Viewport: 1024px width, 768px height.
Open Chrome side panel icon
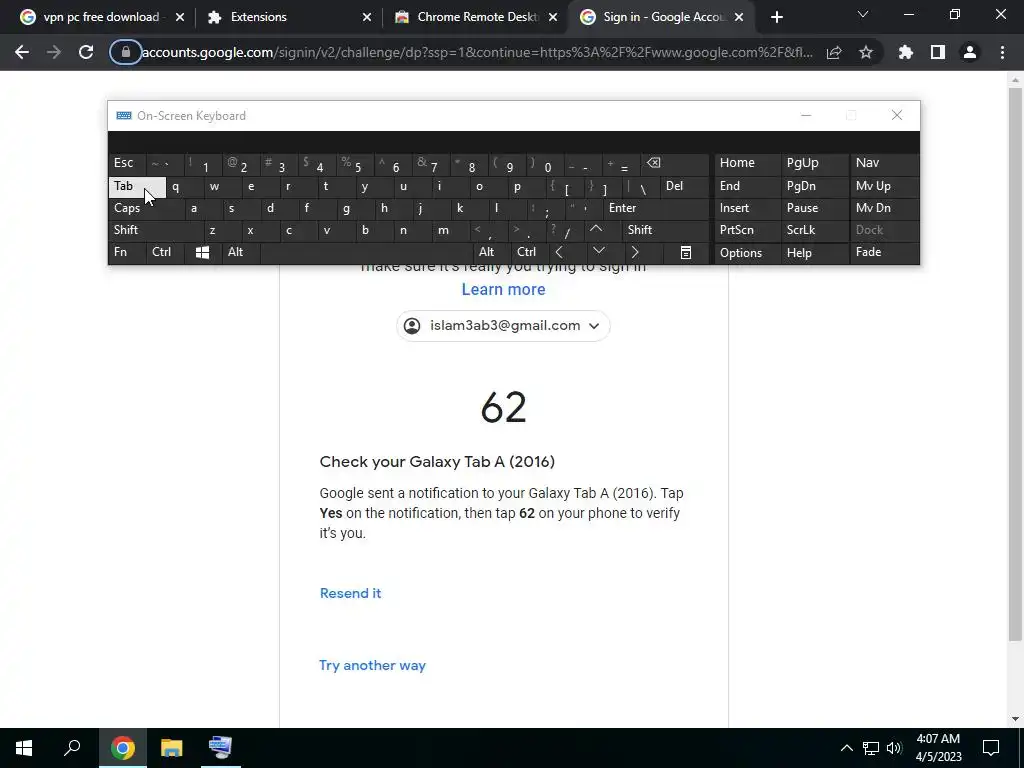(x=938, y=52)
